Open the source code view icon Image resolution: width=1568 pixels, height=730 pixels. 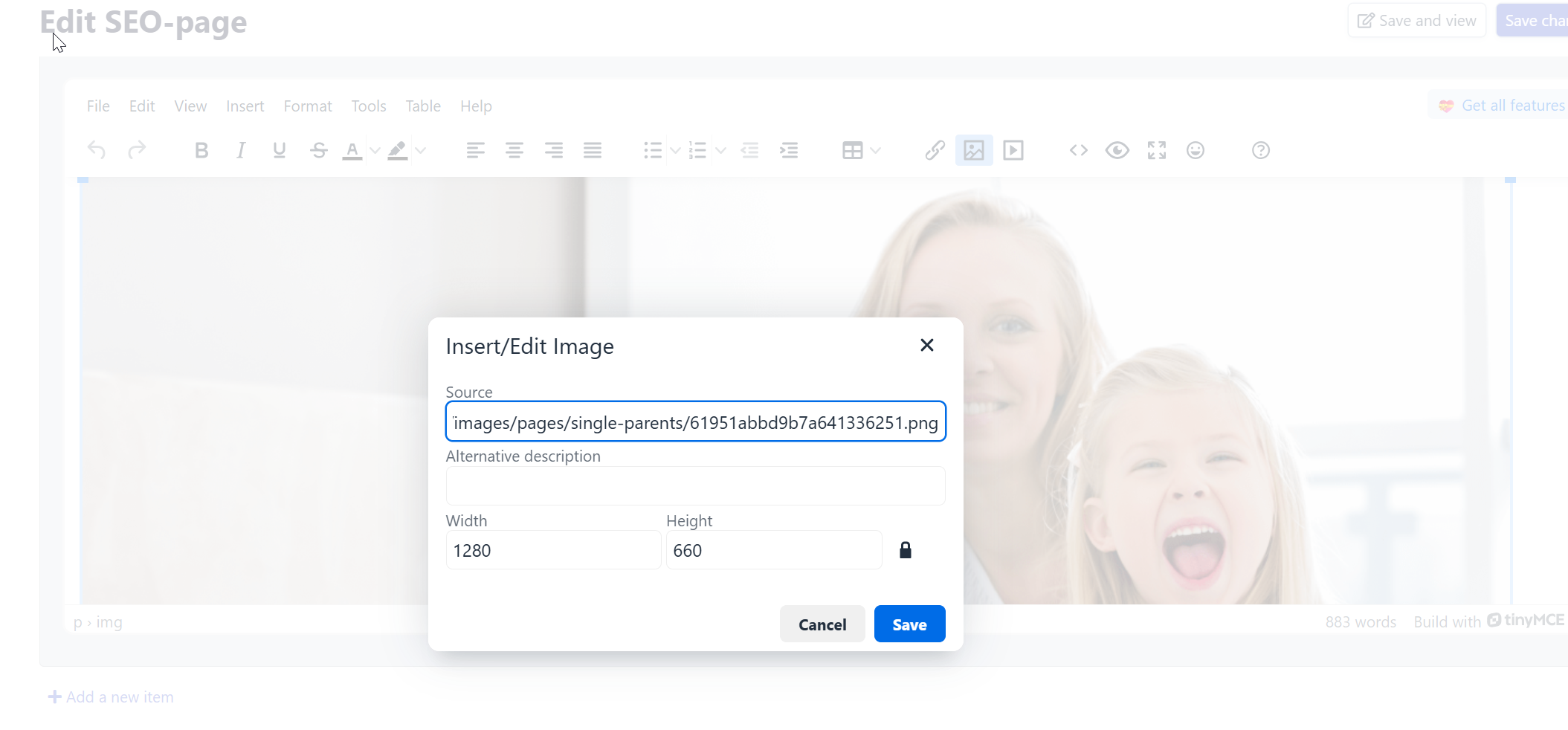click(x=1079, y=150)
